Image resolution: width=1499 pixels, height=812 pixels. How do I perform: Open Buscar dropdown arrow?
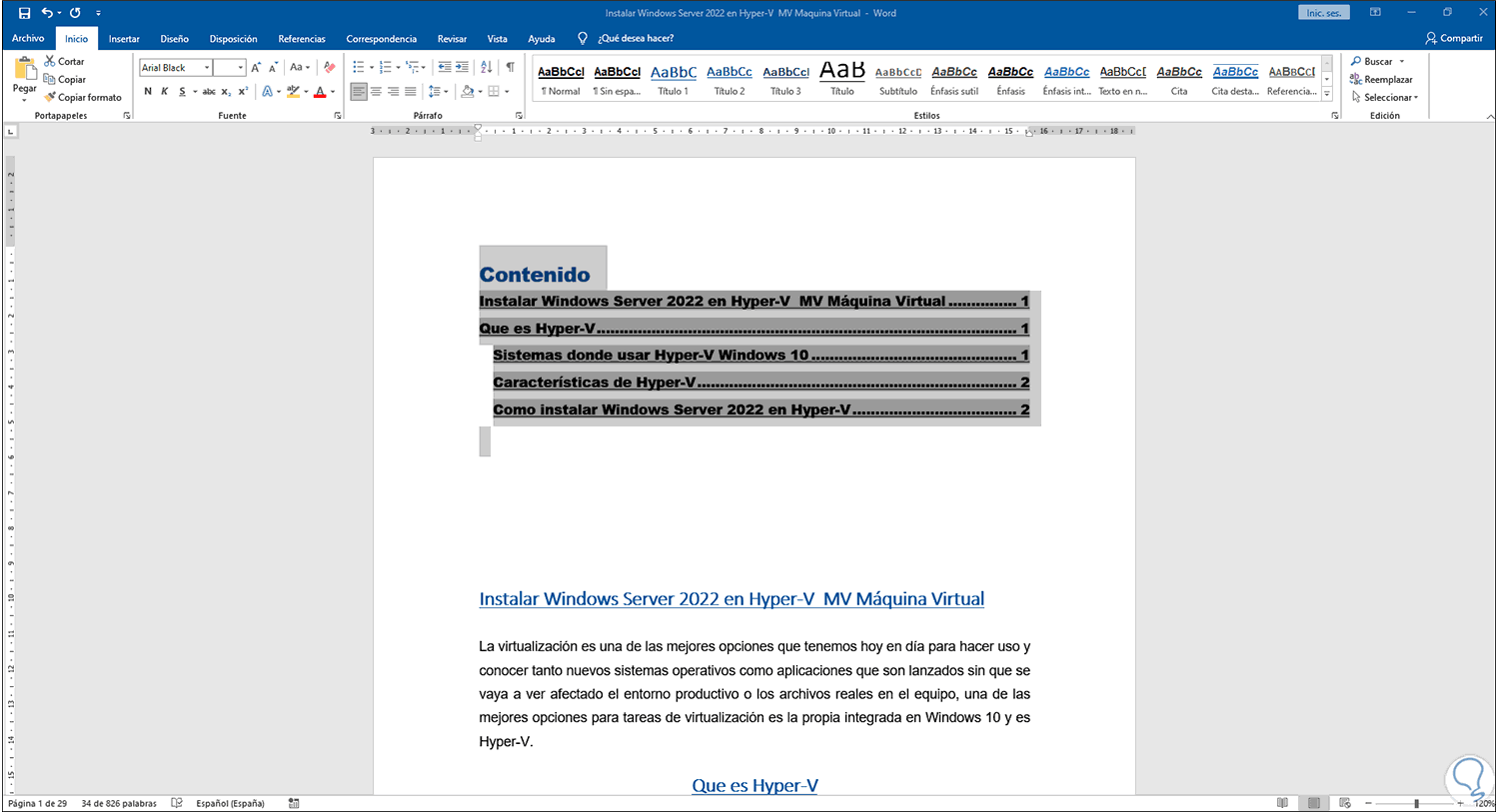(x=1402, y=62)
